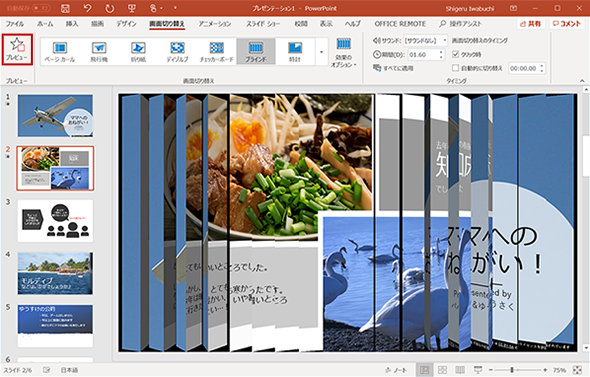This screenshot has width=590, height=377.
Task: Select the Page Curl transition
Action: click(60, 52)
